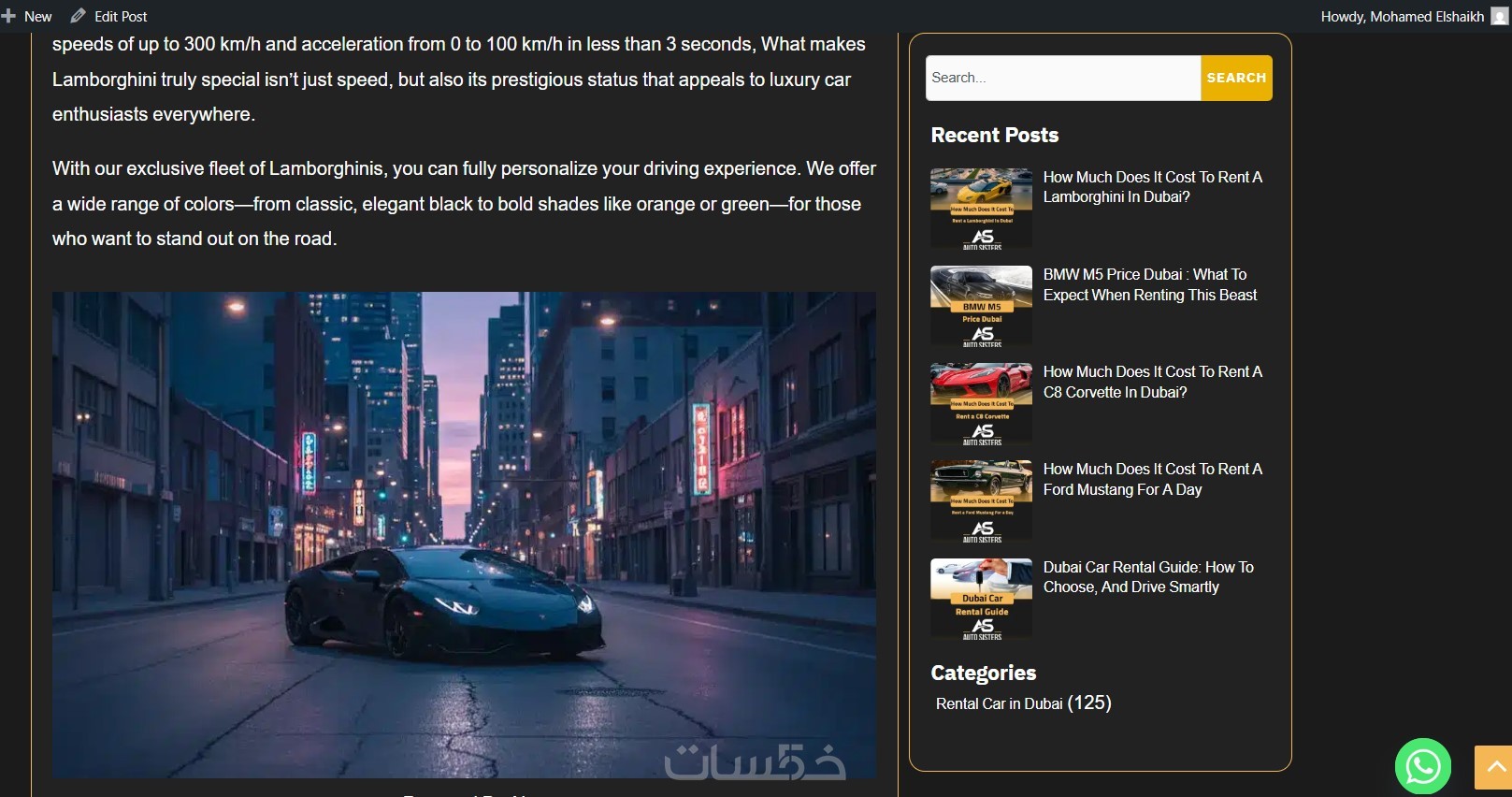Screen dimensions: 1512x797
Task: Click the BMW M5 post thumbnail
Action: pyautogui.click(x=982, y=306)
